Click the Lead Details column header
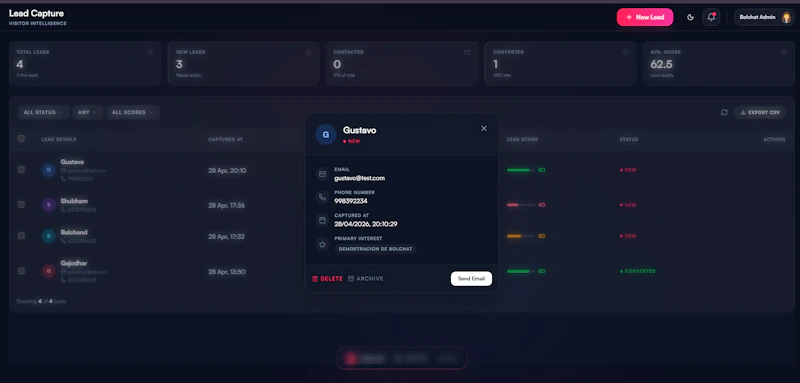 59,139
